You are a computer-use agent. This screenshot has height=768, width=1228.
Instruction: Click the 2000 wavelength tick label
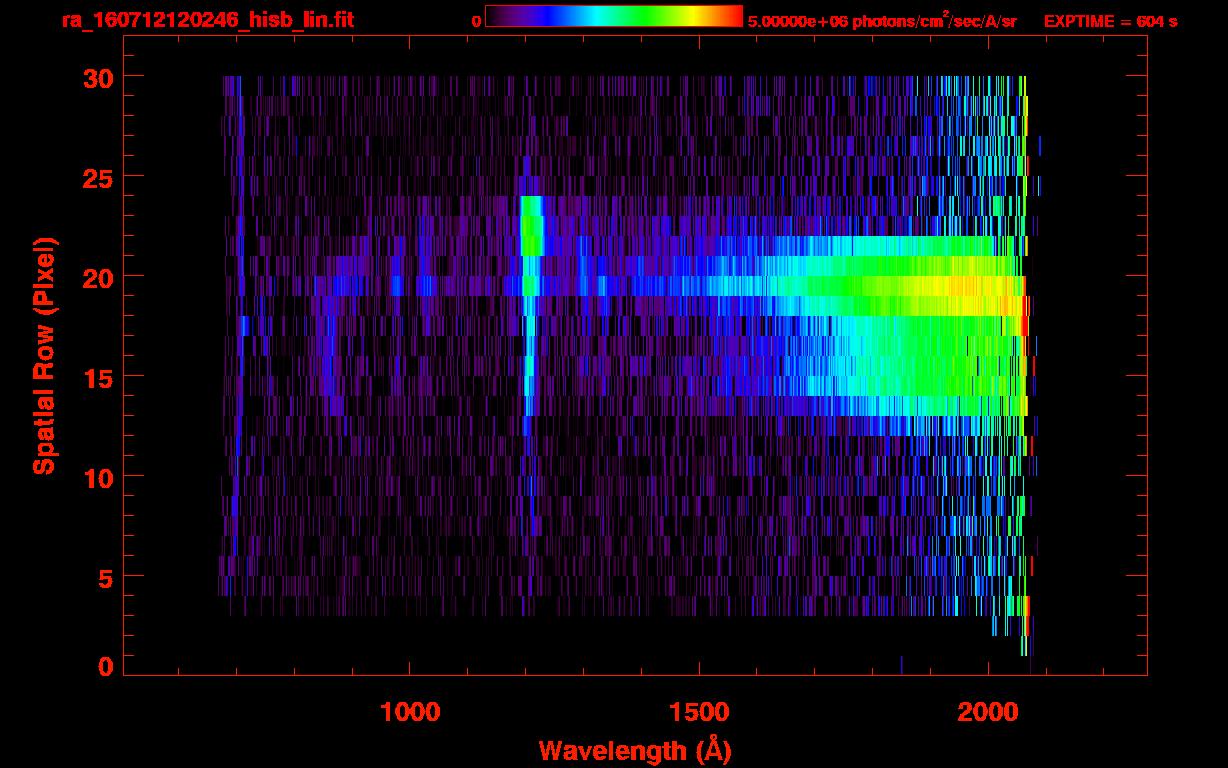[x=988, y=711]
